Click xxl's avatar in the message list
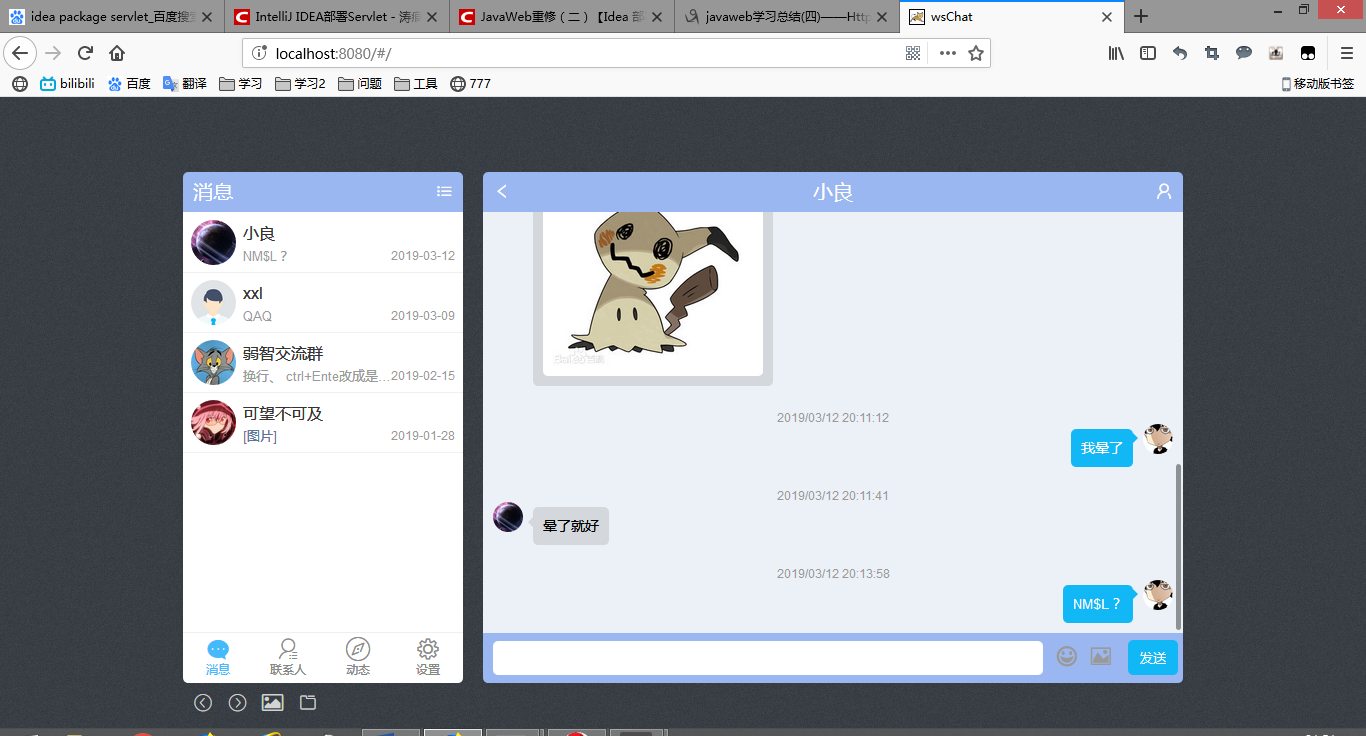1366x736 pixels. [x=213, y=302]
